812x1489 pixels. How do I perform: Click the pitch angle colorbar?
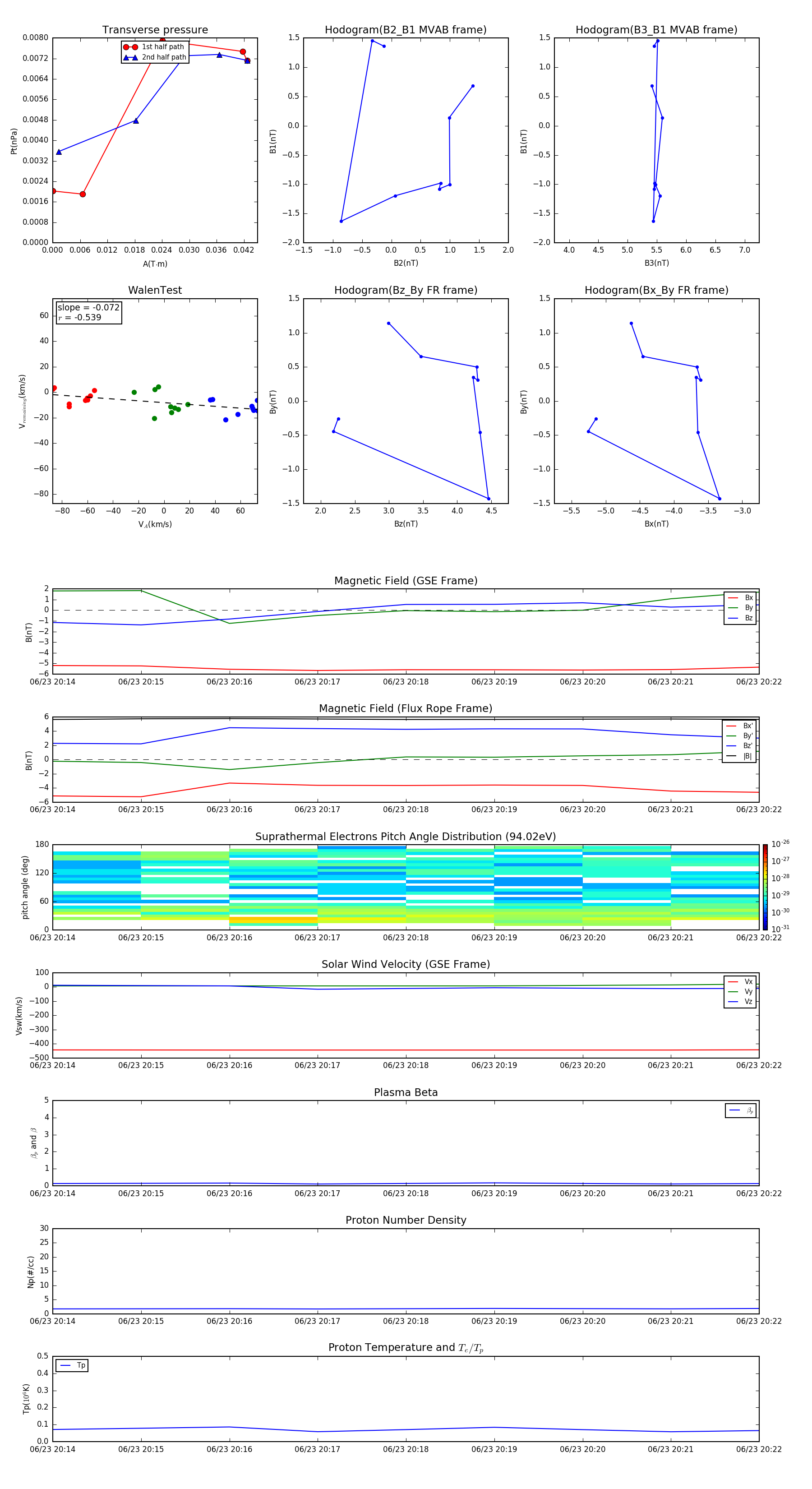(765, 887)
